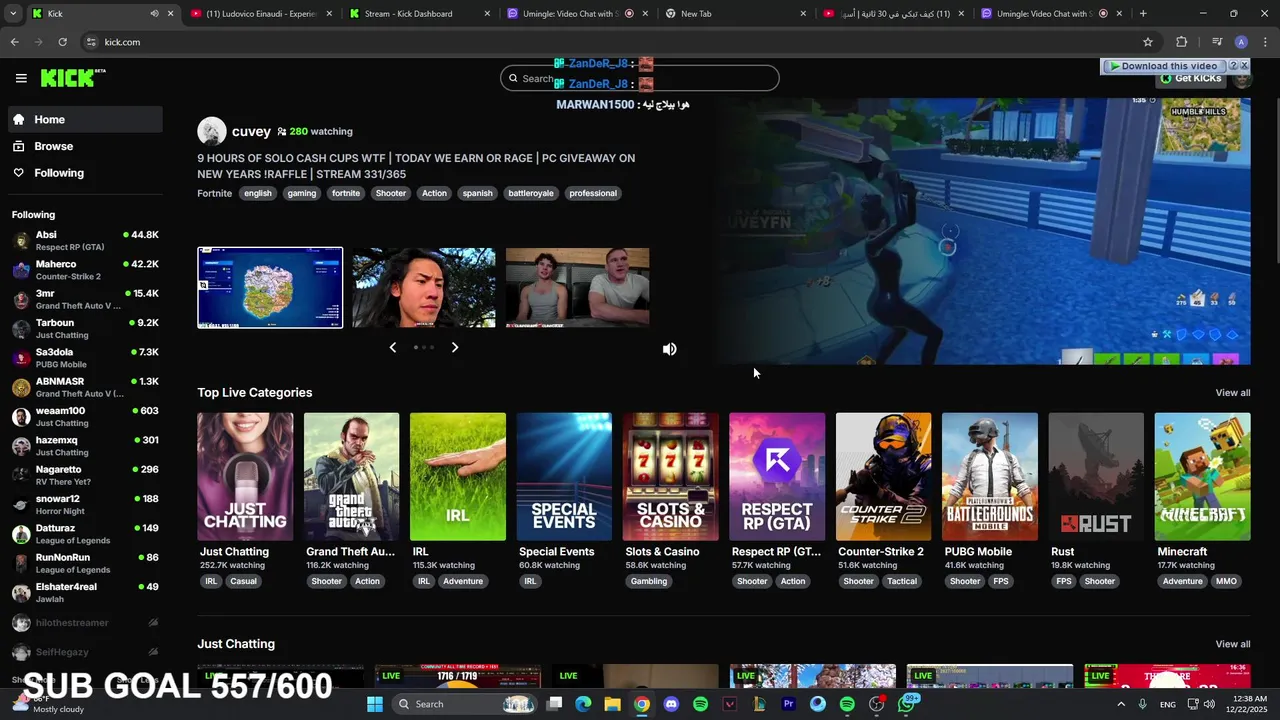1280x720 pixels.
Task: Go to Home in the sidebar
Action: click(85, 119)
